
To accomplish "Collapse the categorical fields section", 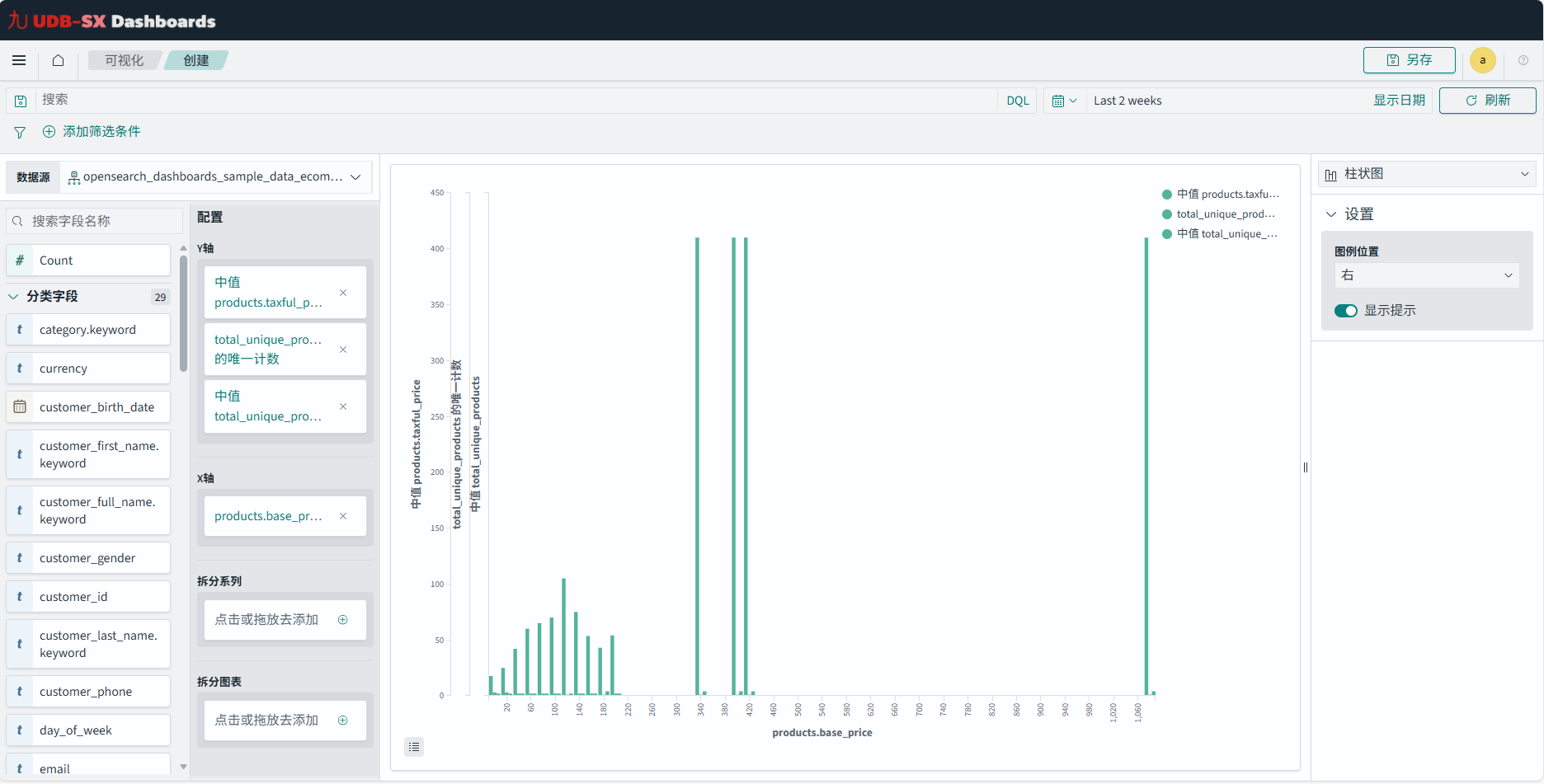I will click(x=14, y=297).
